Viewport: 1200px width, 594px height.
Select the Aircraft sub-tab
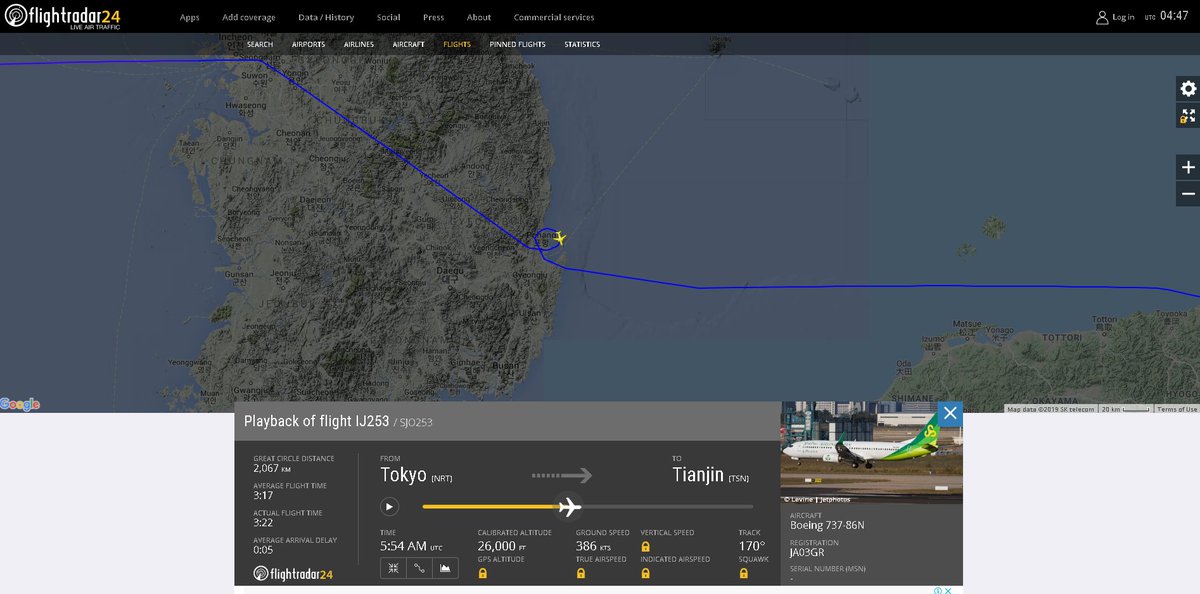pos(408,44)
